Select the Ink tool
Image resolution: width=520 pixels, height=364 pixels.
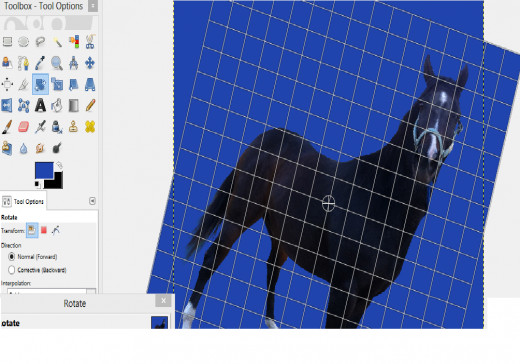point(57,127)
